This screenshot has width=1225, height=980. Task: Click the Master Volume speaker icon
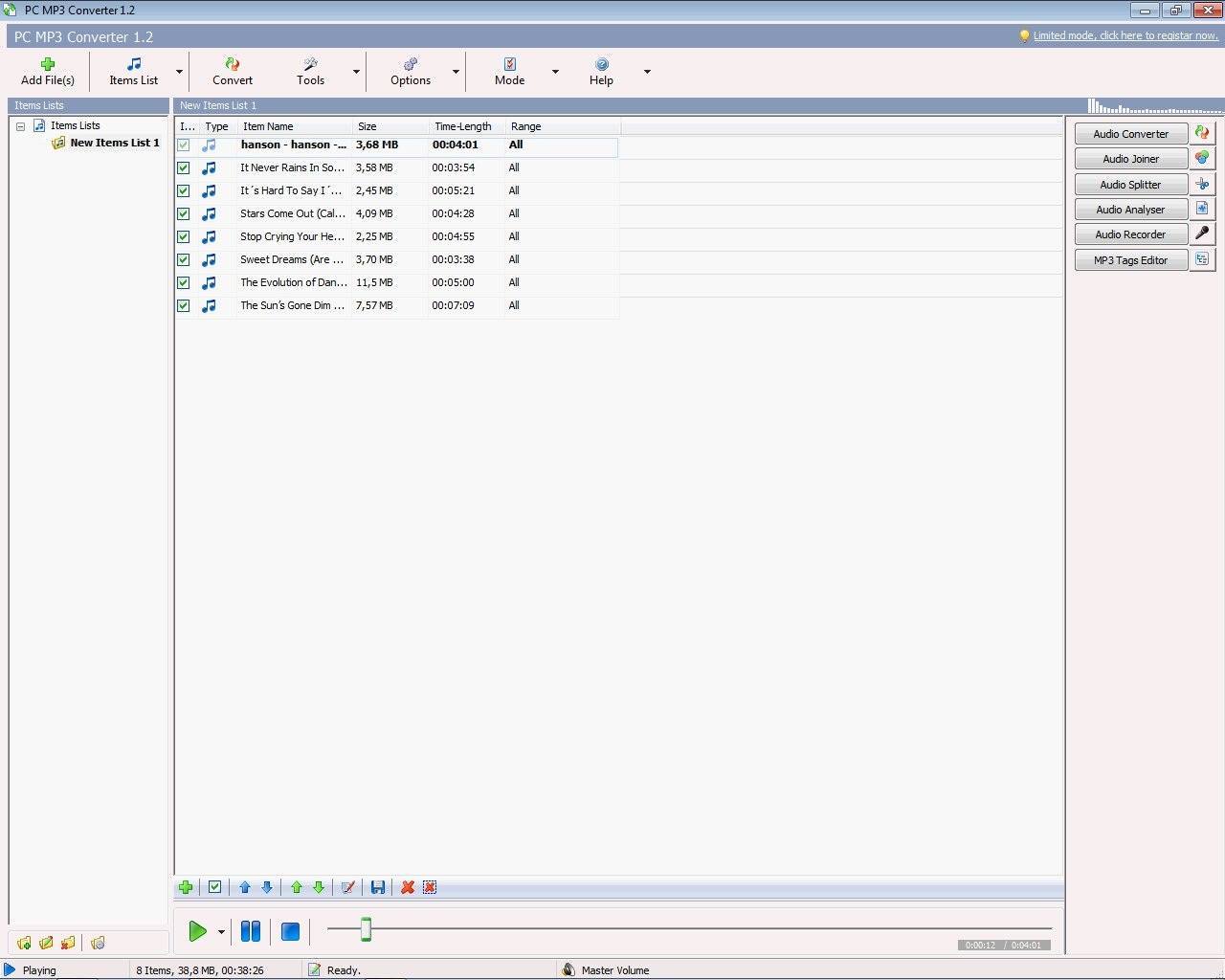click(568, 969)
